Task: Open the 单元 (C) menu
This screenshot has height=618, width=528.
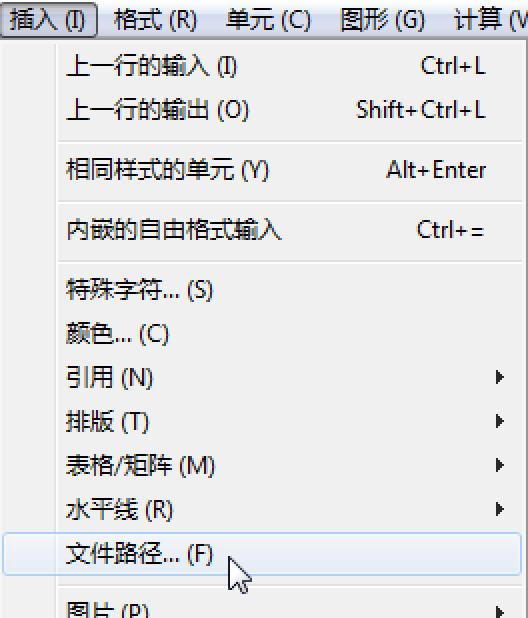Action: (268, 20)
